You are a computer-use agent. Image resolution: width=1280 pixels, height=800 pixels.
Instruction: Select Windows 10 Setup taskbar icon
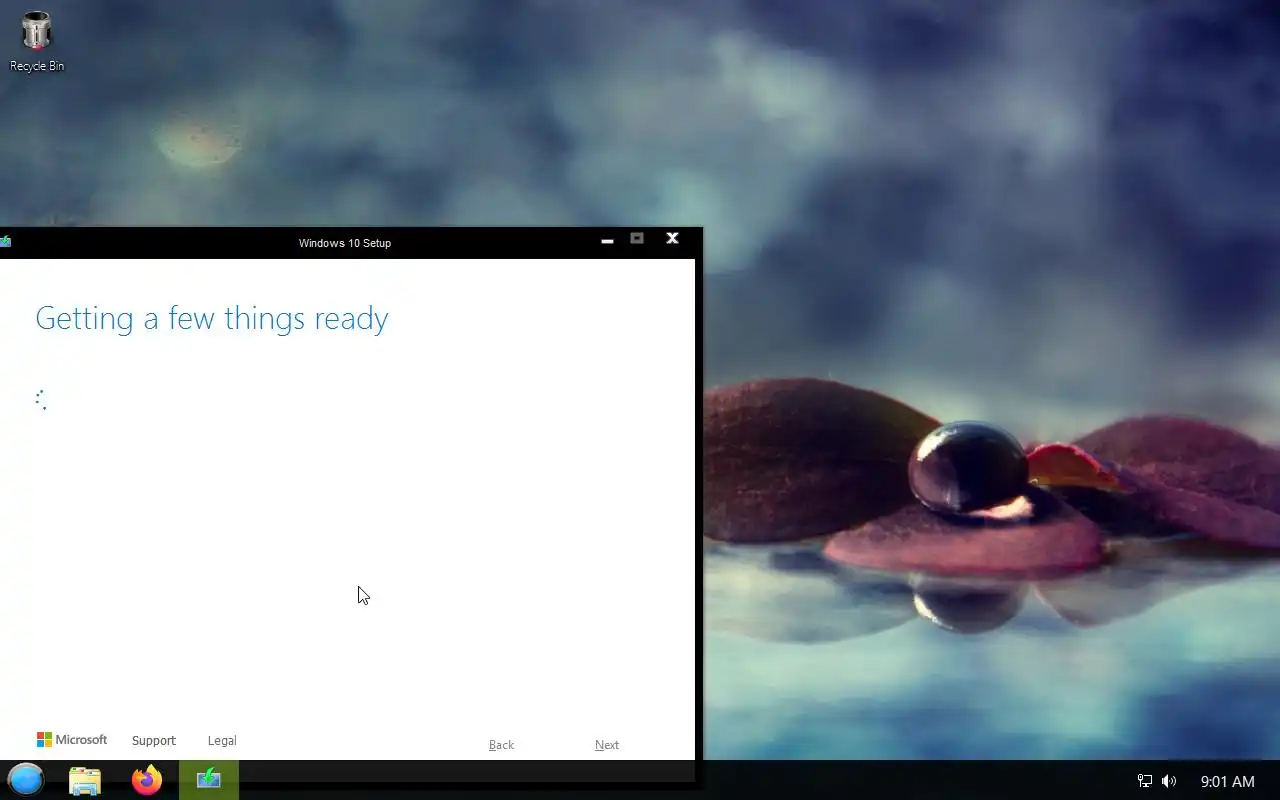(209, 780)
